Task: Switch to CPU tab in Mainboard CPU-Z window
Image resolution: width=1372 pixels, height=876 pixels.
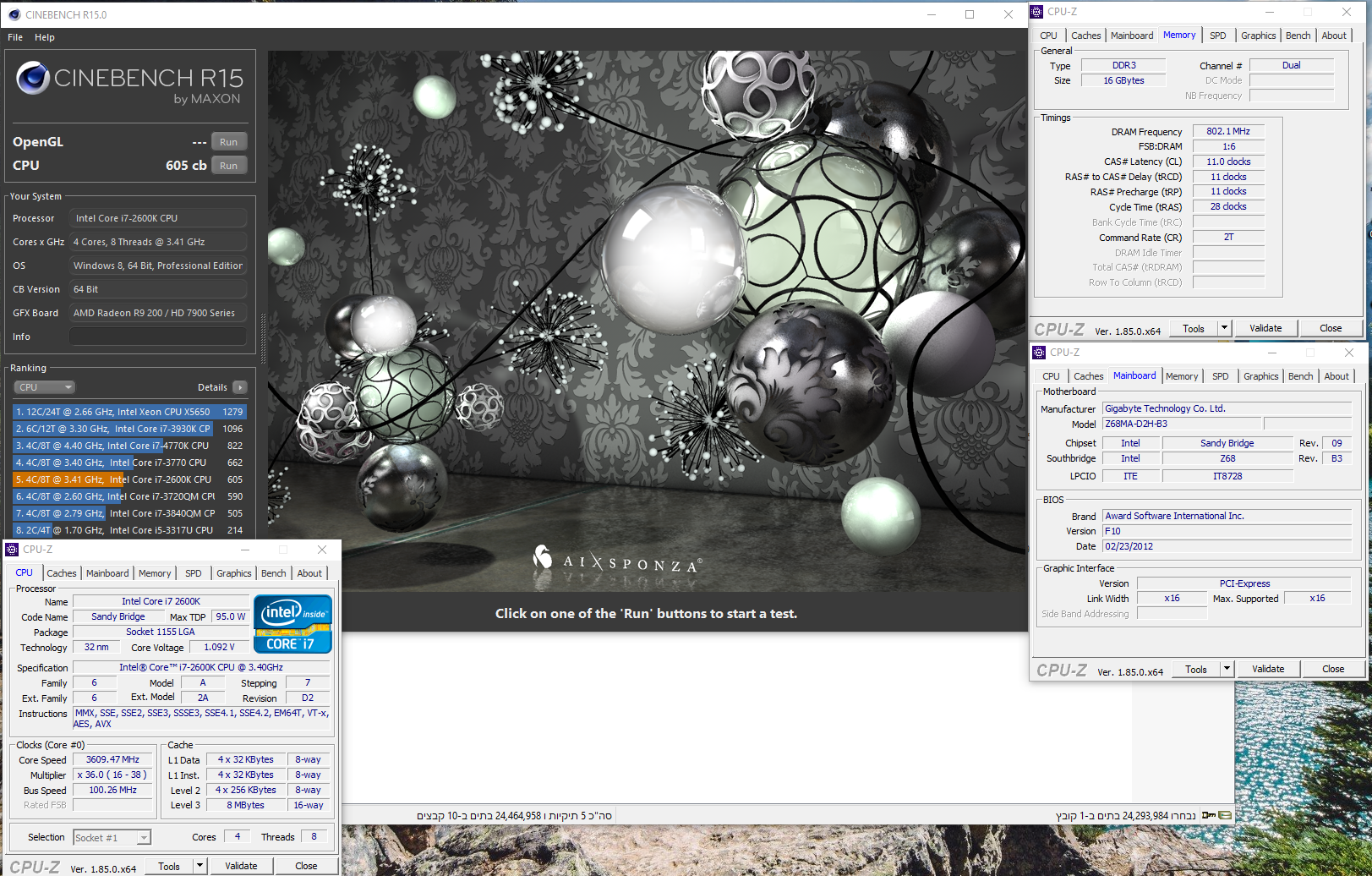Action: pyautogui.click(x=1051, y=376)
